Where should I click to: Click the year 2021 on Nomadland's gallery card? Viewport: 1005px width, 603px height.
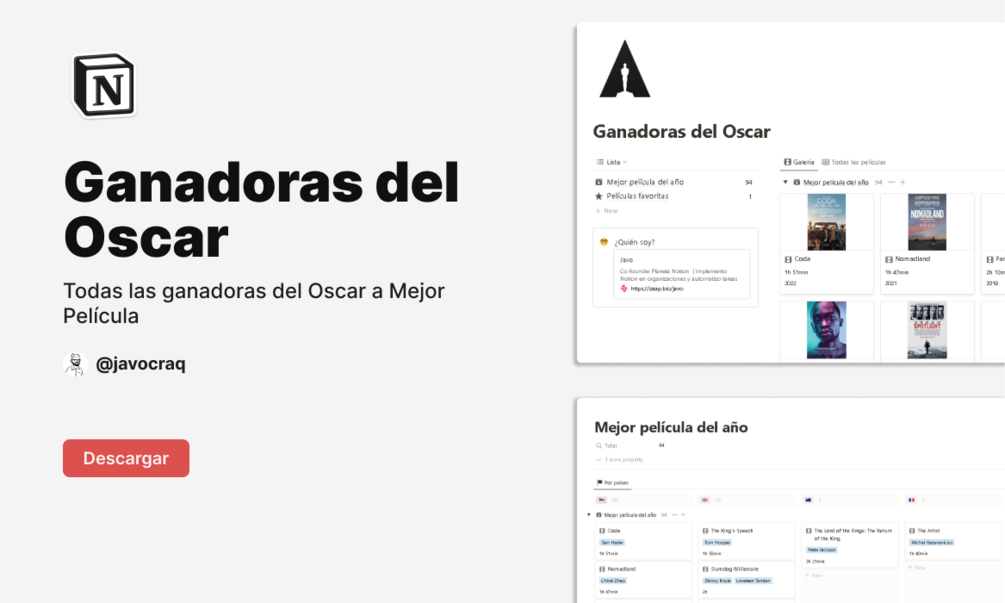891,283
